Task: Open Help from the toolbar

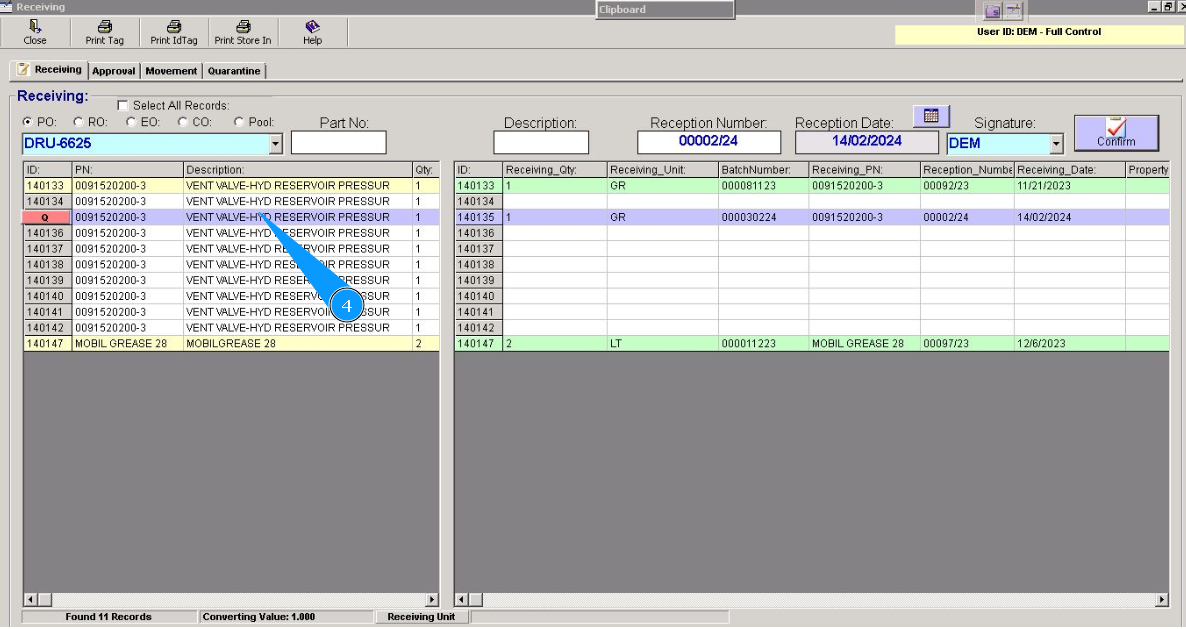Action: pos(312,27)
